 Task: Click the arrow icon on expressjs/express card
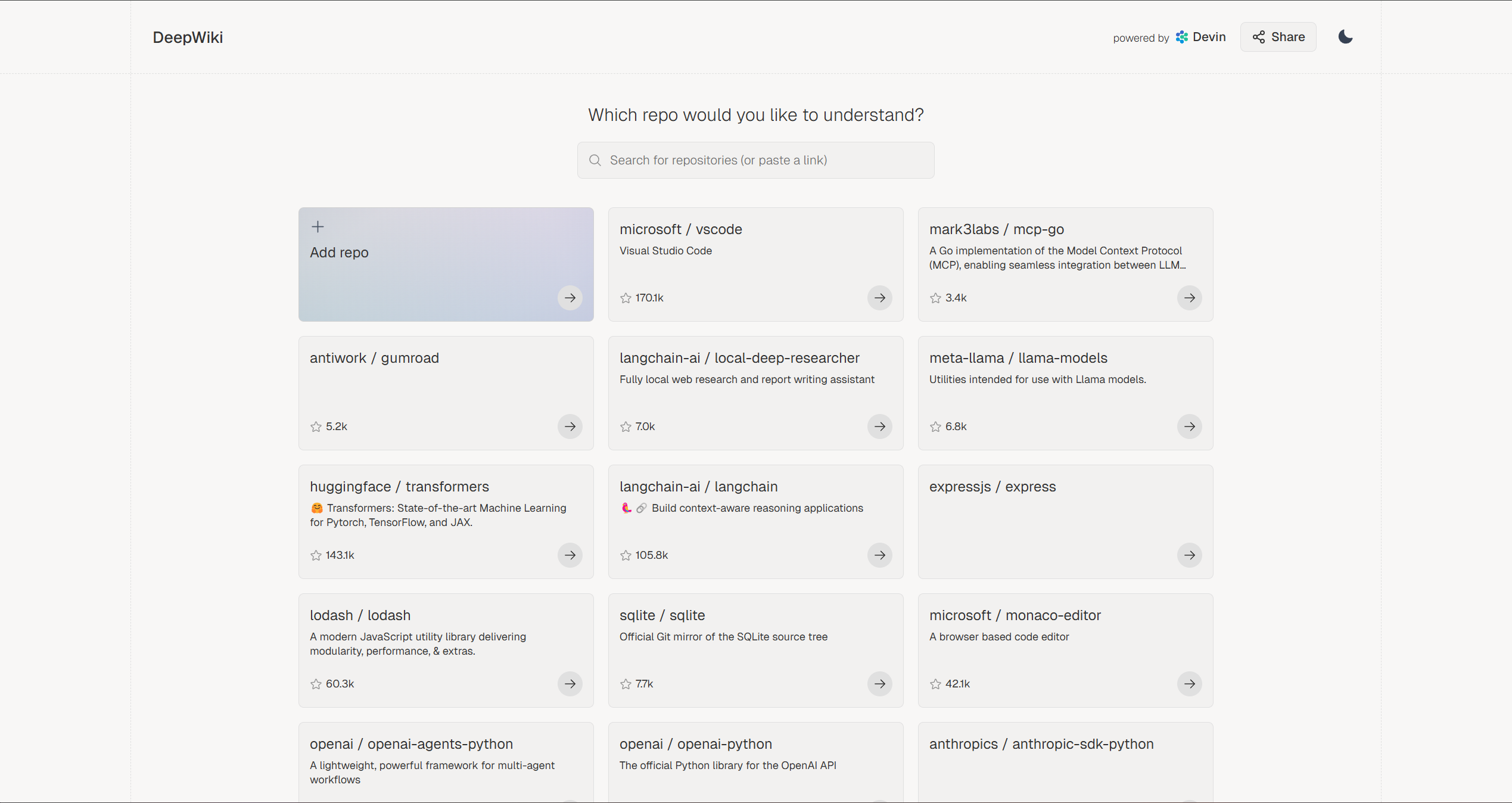(1189, 555)
